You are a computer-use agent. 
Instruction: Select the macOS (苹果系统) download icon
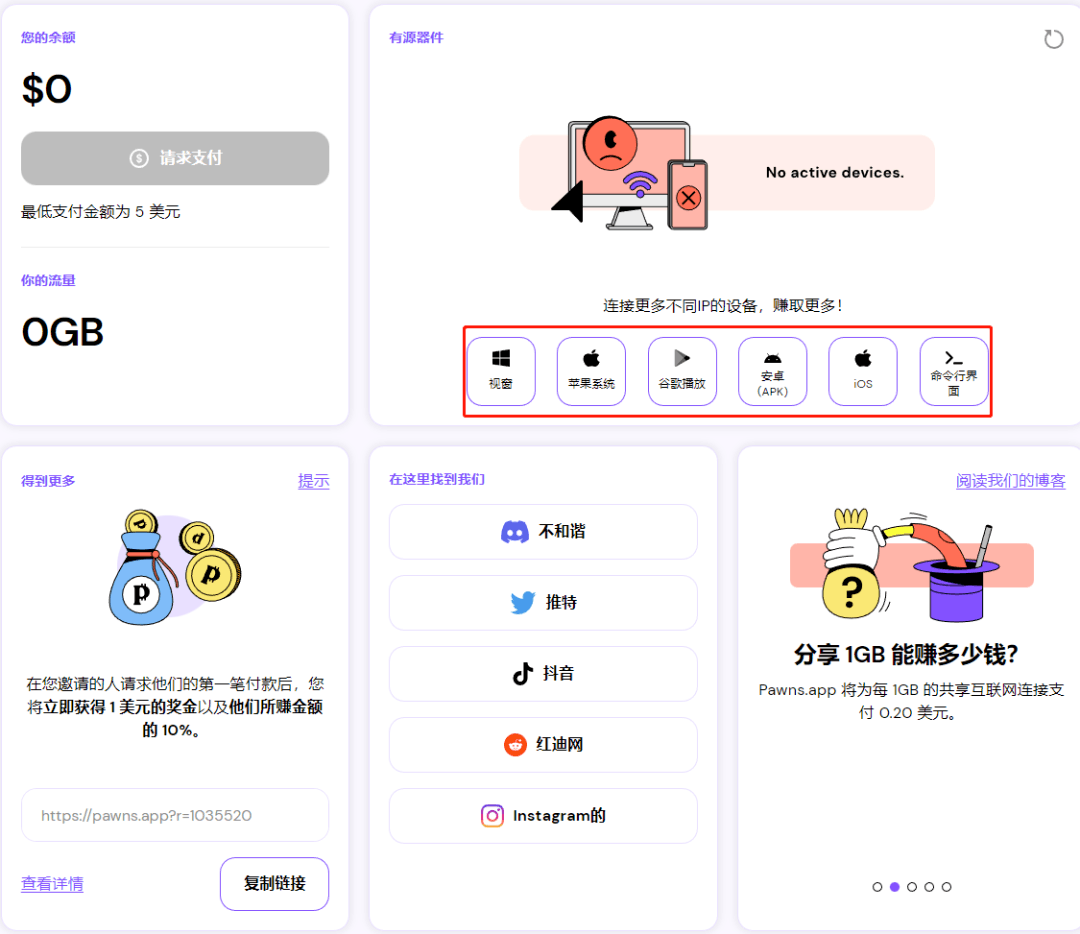(591, 371)
